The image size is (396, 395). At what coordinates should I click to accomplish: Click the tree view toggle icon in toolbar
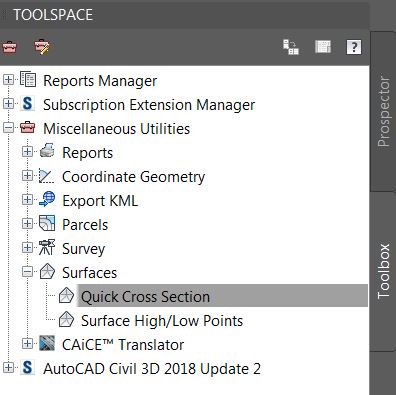(x=291, y=47)
